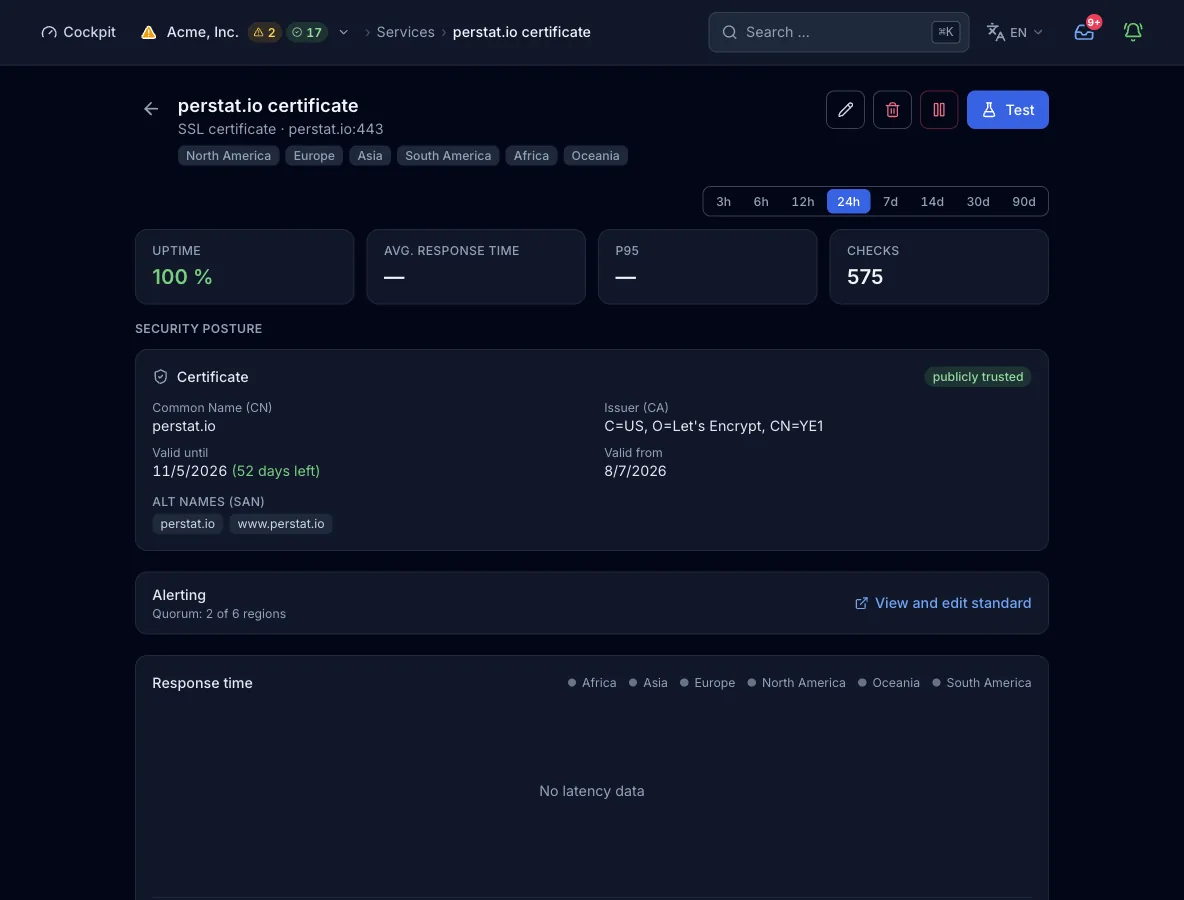Open the EN language selector
Viewport: 1184px width, 900px height.
1015,32
